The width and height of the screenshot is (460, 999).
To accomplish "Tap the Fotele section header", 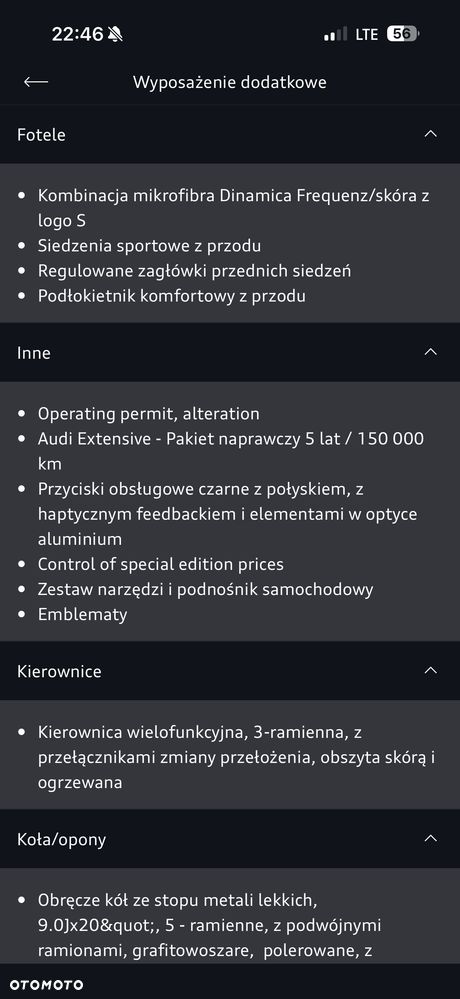I will 230,134.
